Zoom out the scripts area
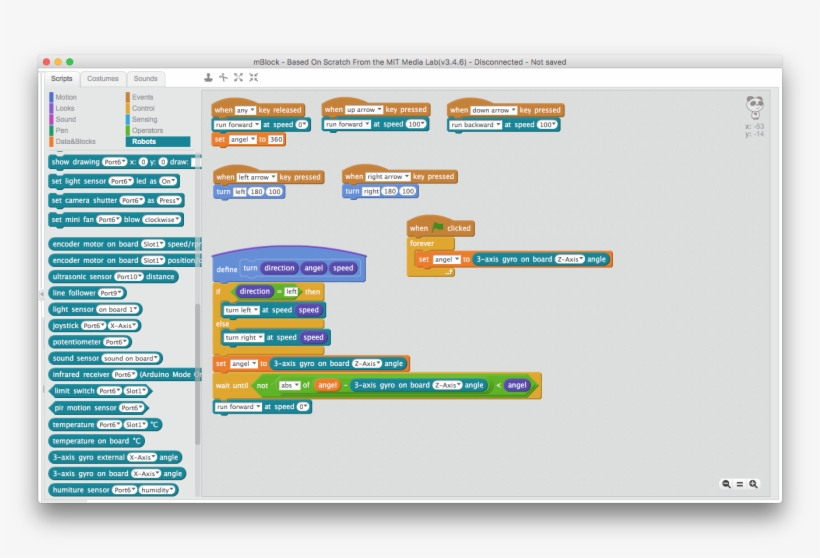Screen dimensions: 820x558 727,484
